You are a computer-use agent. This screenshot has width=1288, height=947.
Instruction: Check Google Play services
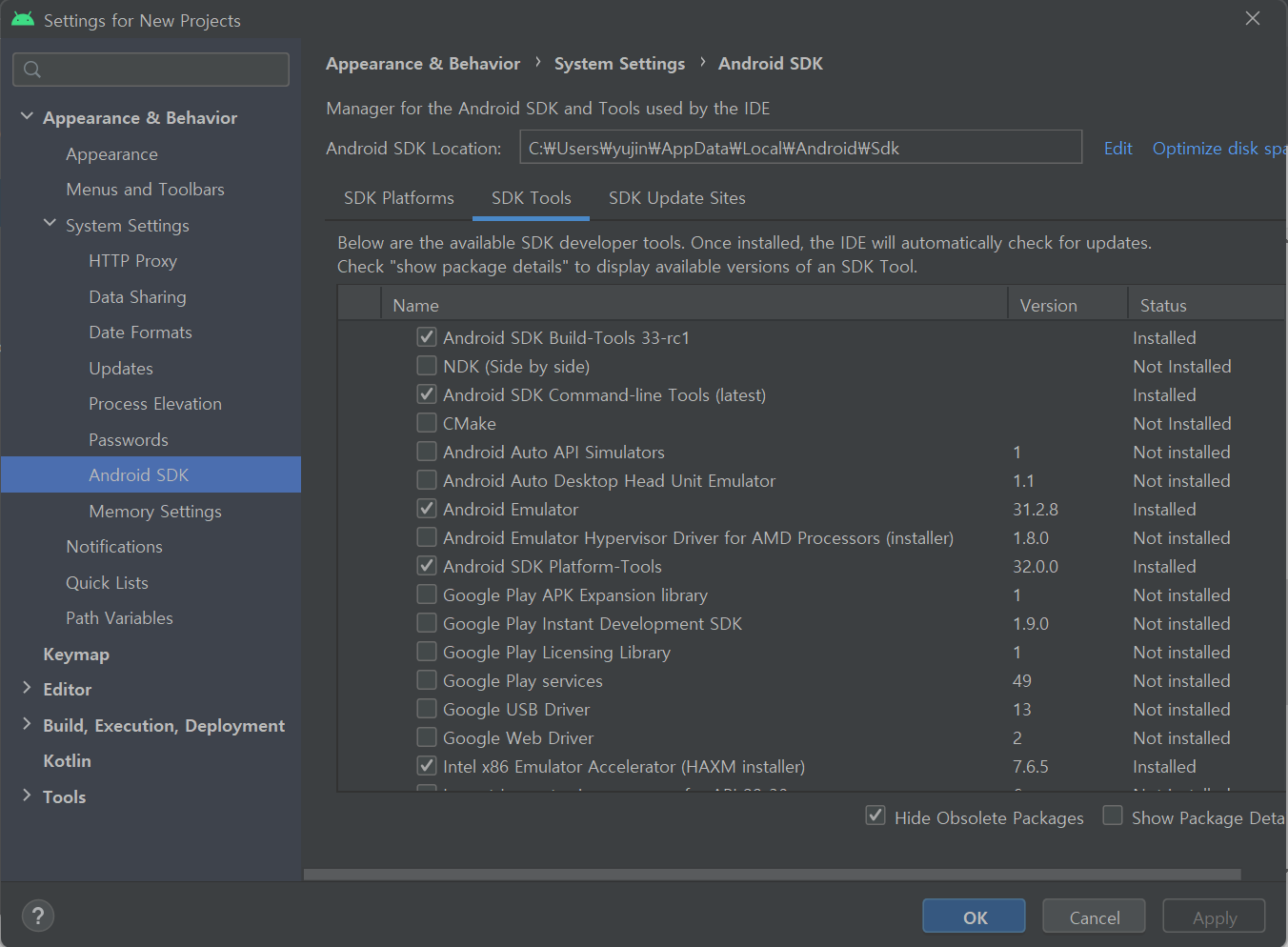tap(427, 680)
